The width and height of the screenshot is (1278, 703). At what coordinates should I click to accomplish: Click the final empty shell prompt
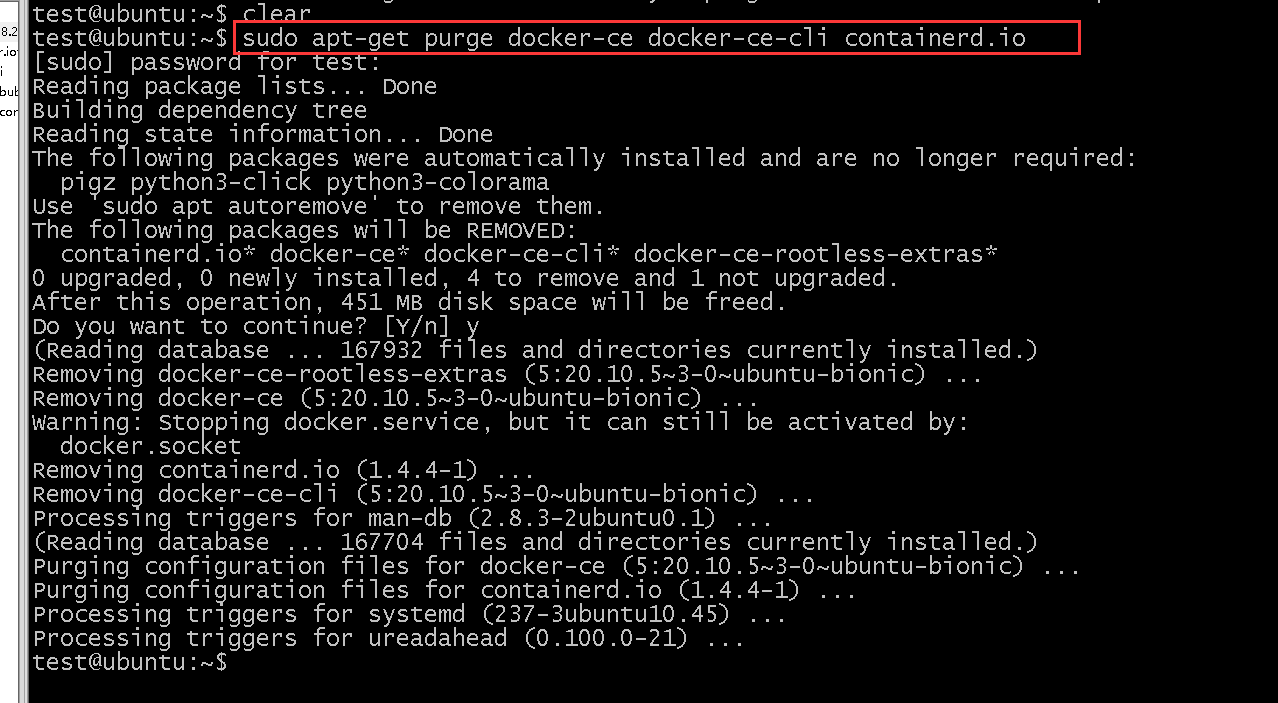pos(130,662)
